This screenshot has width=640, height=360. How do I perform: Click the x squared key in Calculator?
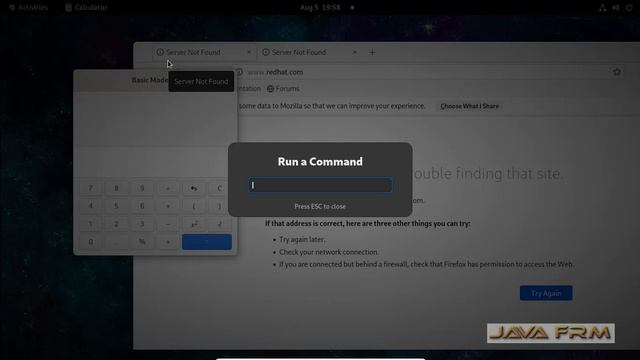coord(194,224)
